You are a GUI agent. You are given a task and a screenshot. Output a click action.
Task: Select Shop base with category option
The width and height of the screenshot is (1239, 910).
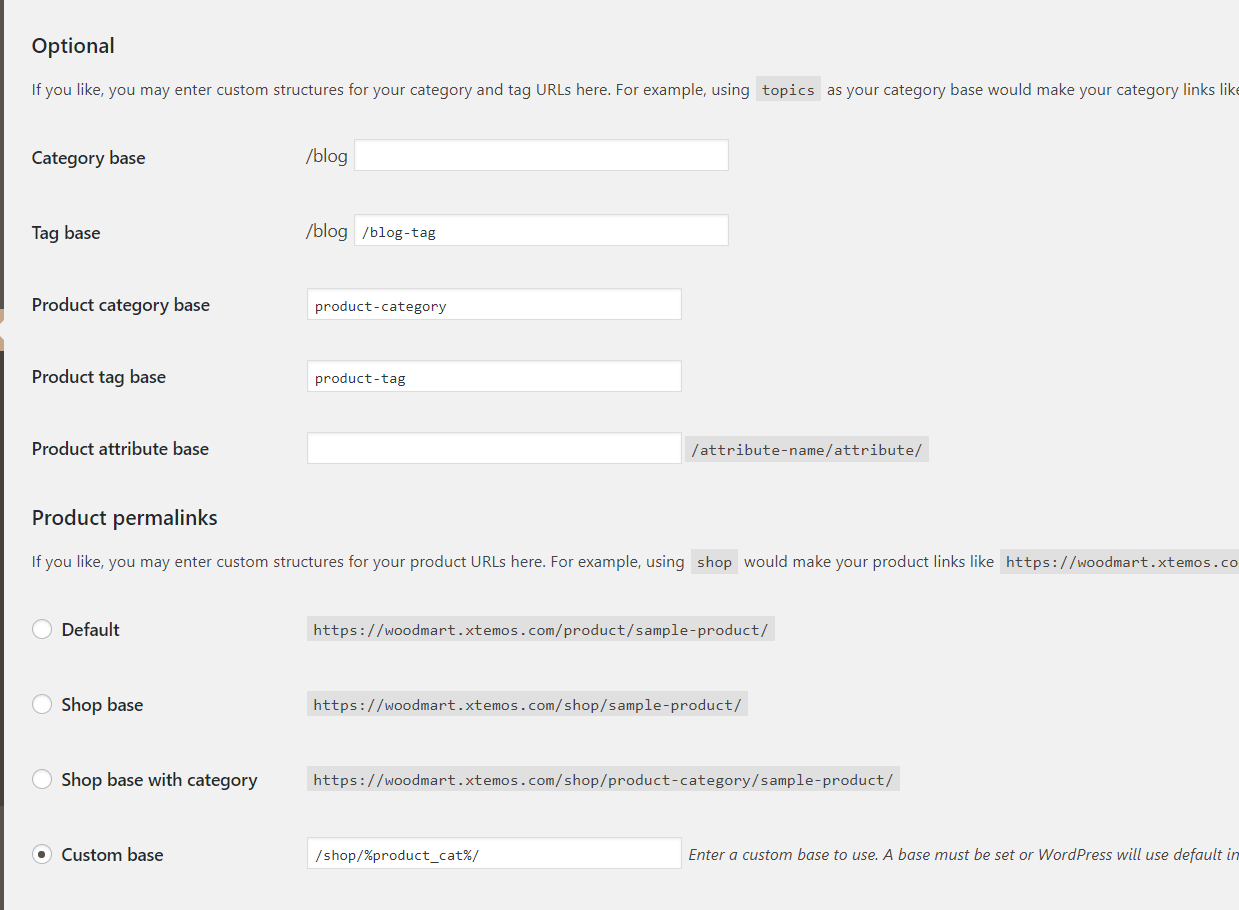click(42, 779)
